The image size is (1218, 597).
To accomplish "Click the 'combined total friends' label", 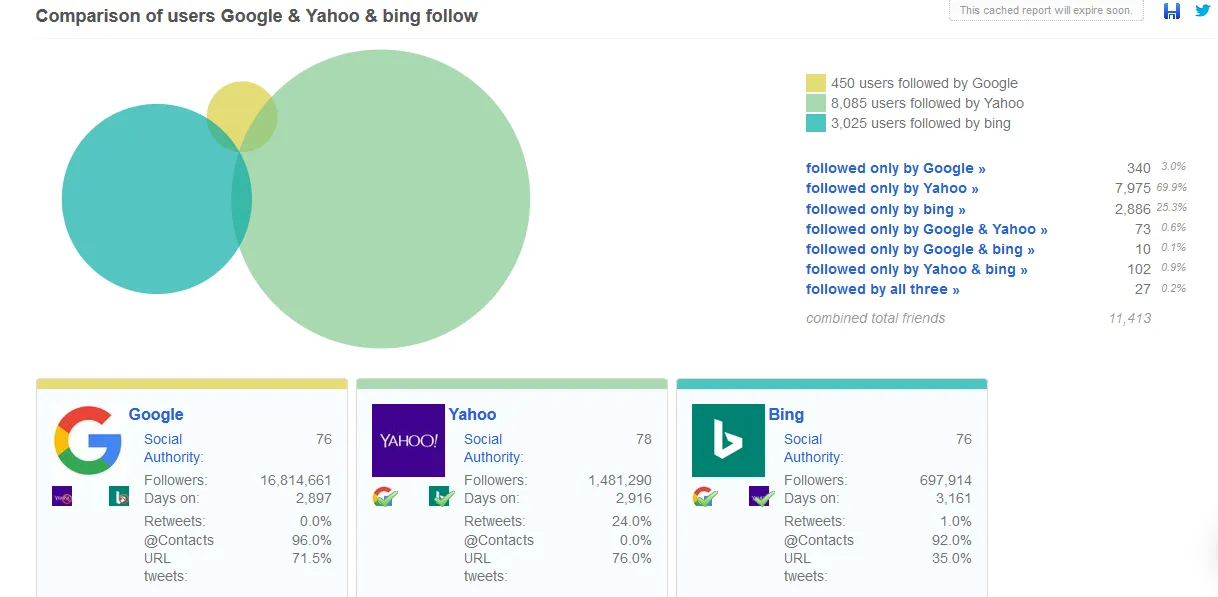I will [875, 318].
